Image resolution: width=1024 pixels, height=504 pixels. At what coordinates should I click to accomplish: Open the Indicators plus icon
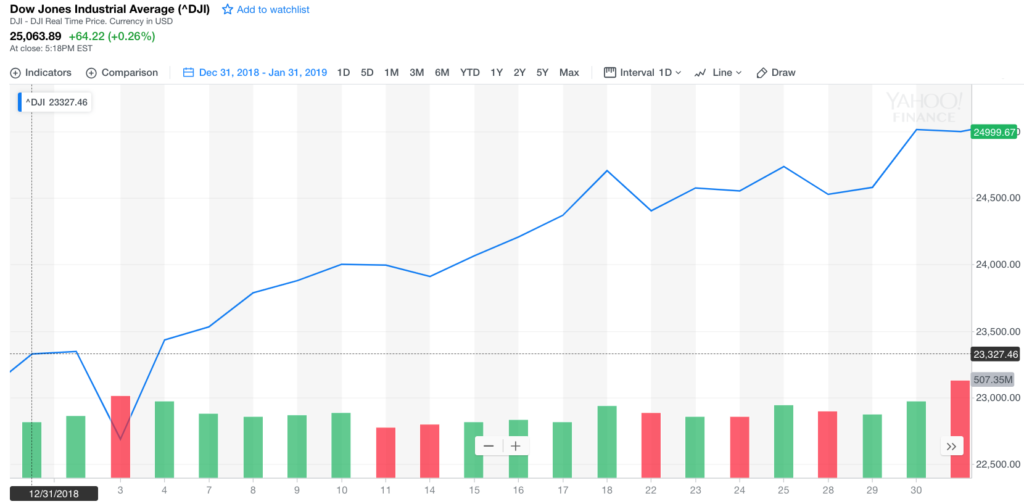tap(15, 73)
